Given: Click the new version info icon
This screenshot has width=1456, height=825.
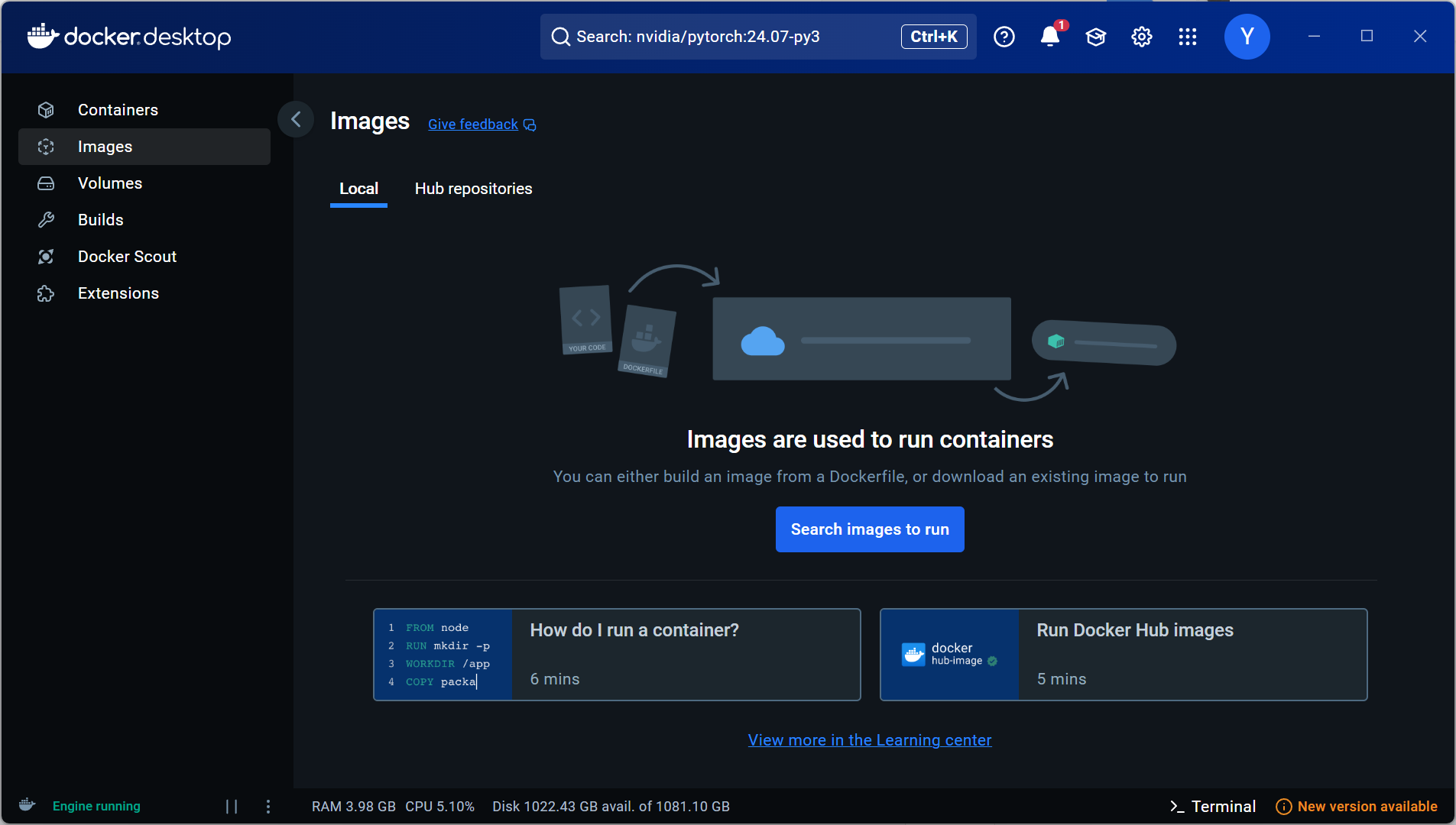Looking at the screenshot, I should (x=1284, y=807).
